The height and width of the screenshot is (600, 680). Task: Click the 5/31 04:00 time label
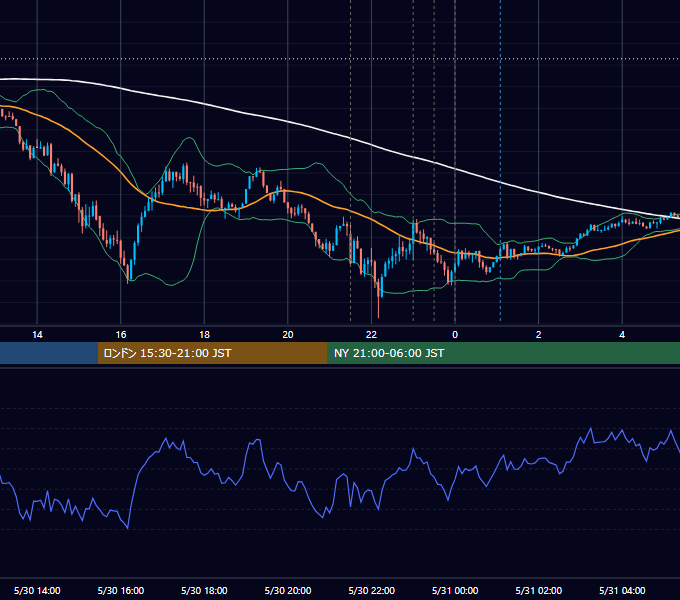(x=622, y=590)
